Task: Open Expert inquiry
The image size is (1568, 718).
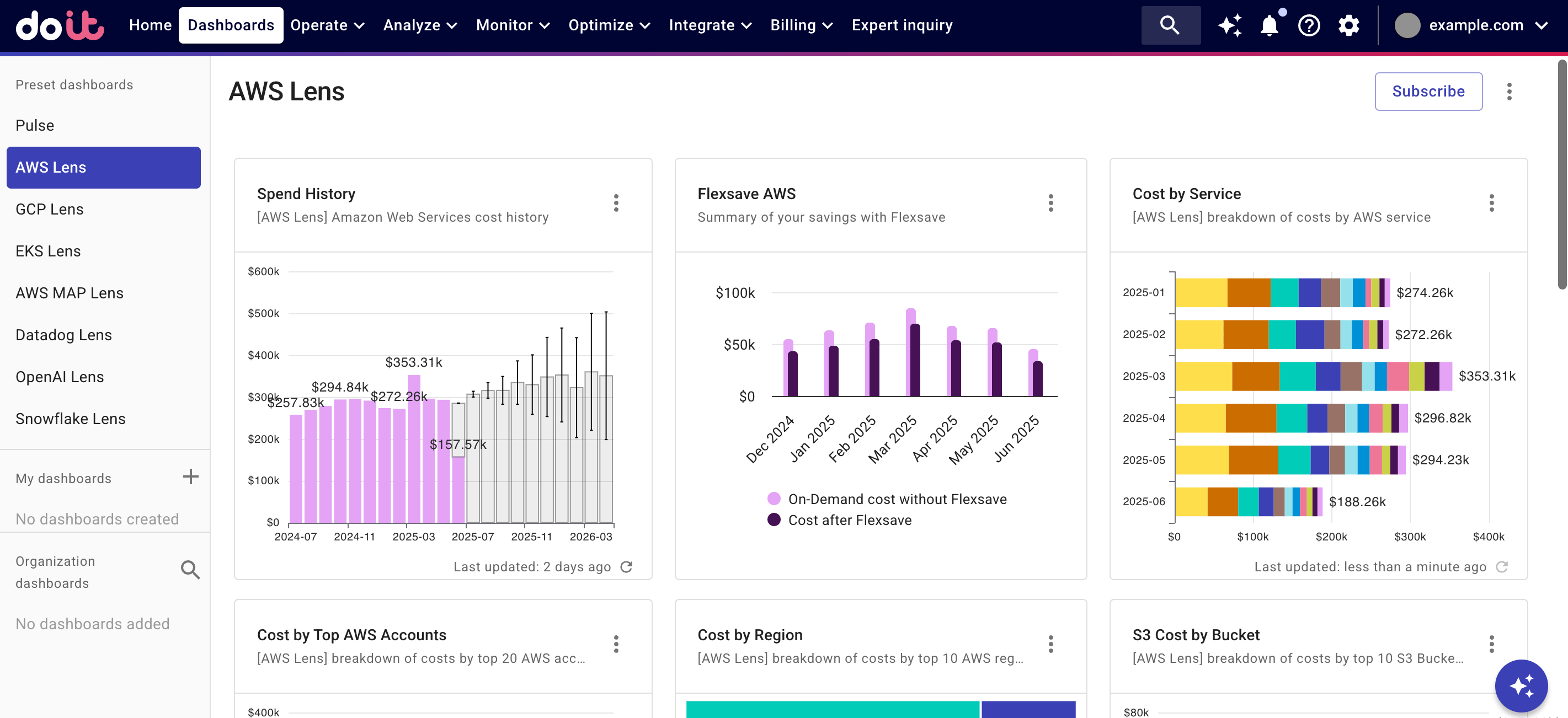Action: click(x=902, y=25)
